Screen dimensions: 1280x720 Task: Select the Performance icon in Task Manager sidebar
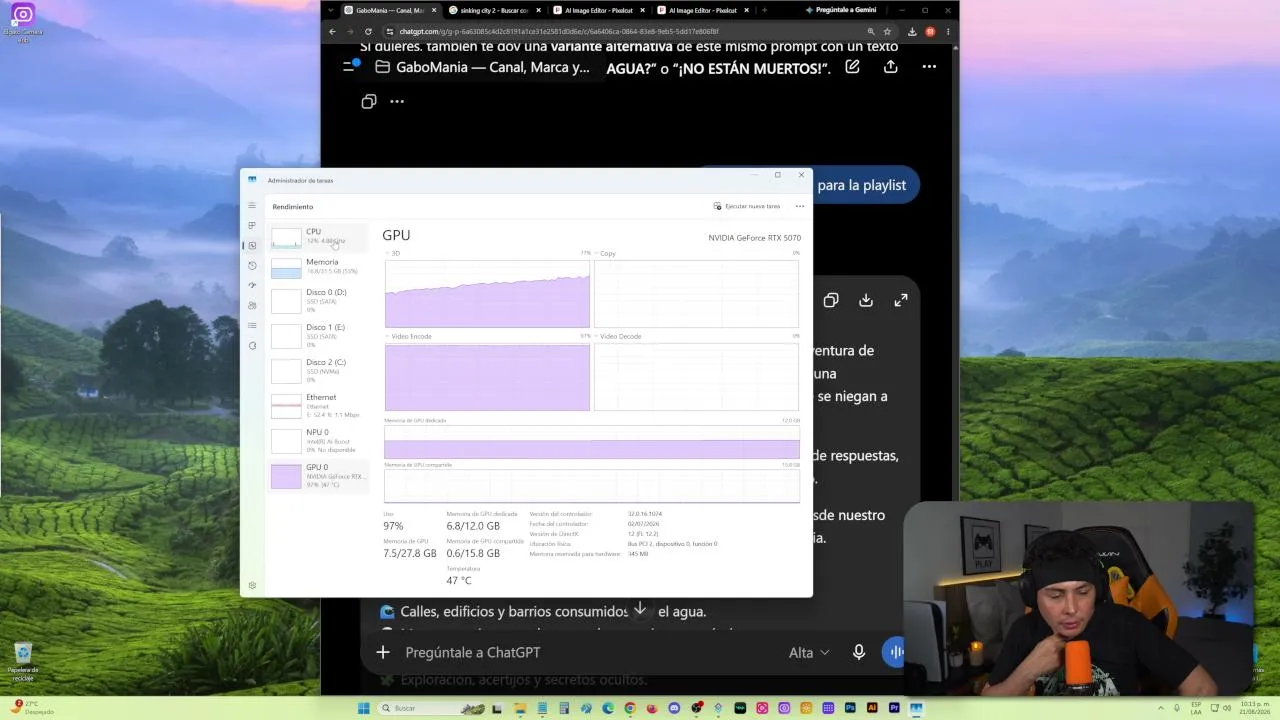pyautogui.click(x=252, y=245)
